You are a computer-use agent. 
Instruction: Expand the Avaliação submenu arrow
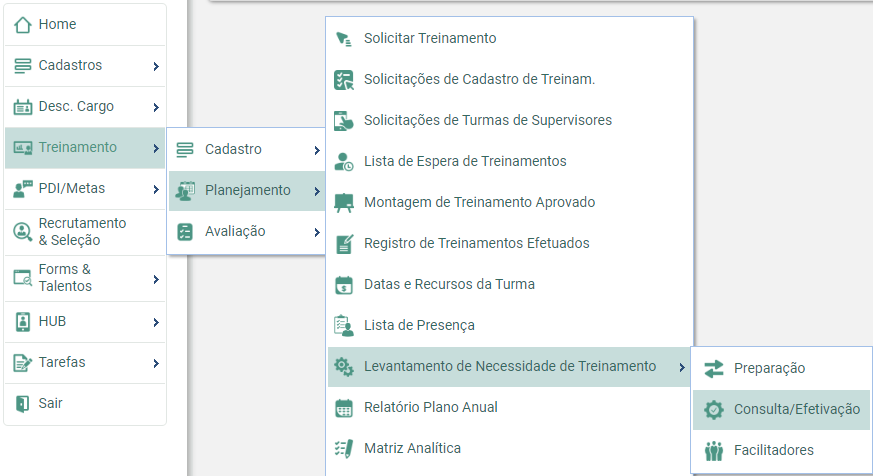click(x=317, y=232)
